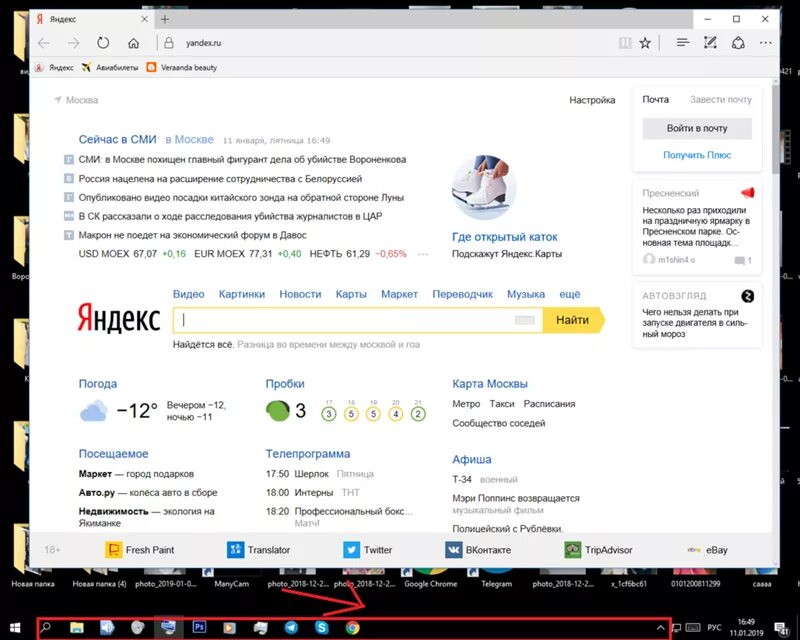The height and width of the screenshot is (640, 800).
Task: Open the Пробки traffic section
Action: (285, 384)
